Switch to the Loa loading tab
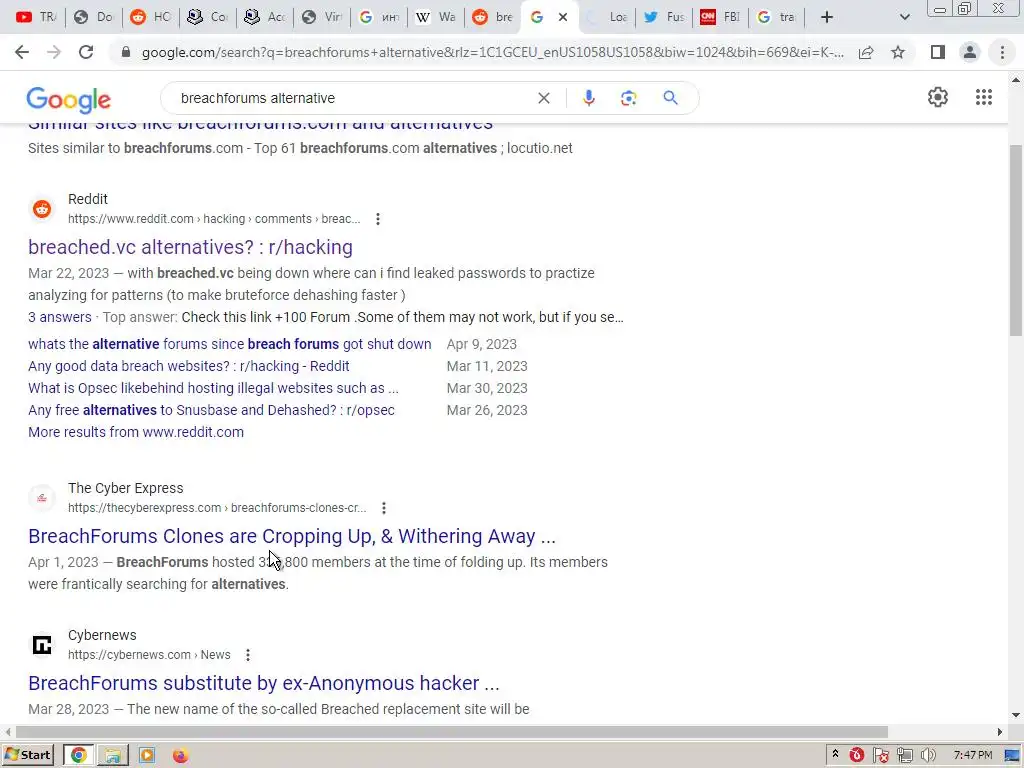The height and width of the screenshot is (768, 1024). click(607, 17)
